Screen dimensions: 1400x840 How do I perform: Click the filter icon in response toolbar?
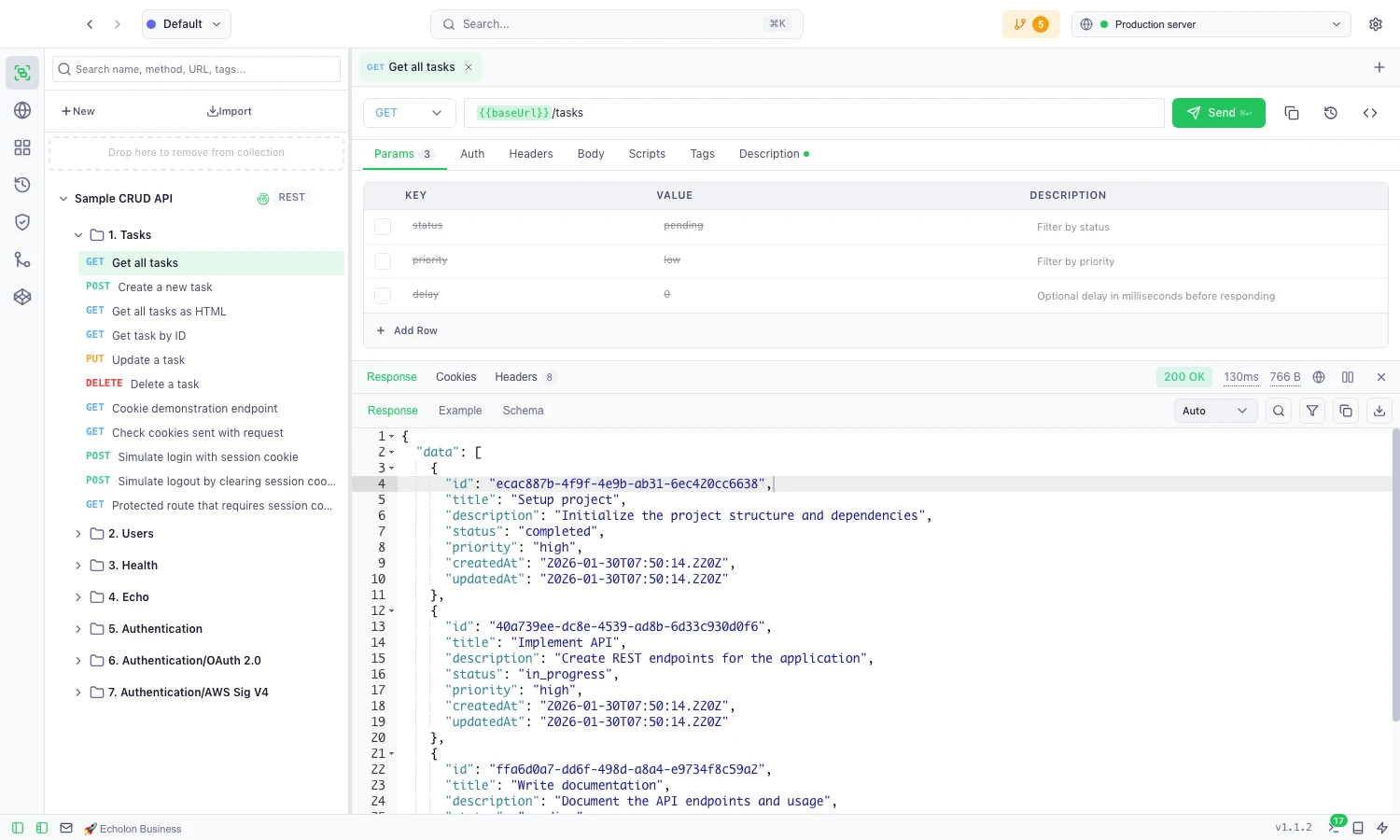click(x=1312, y=411)
